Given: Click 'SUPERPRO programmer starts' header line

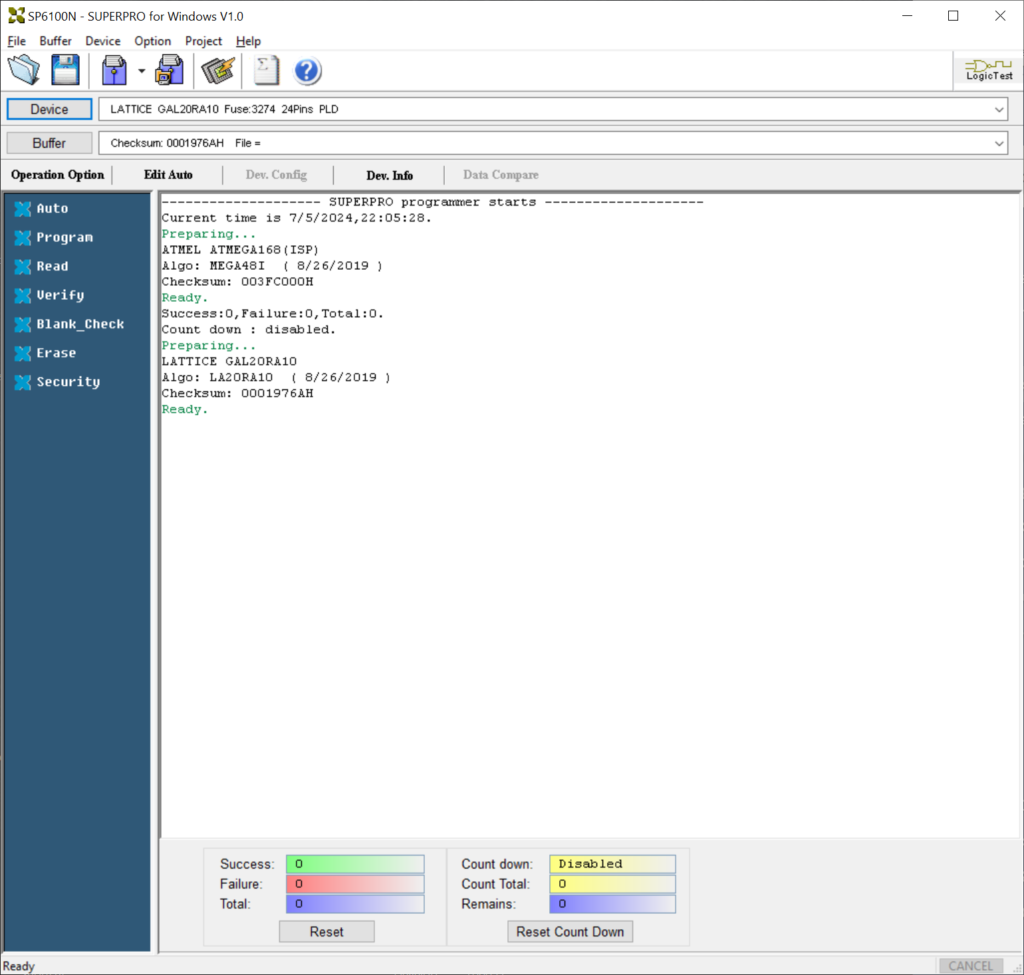Looking at the screenshot, I should tap(432, 202).
